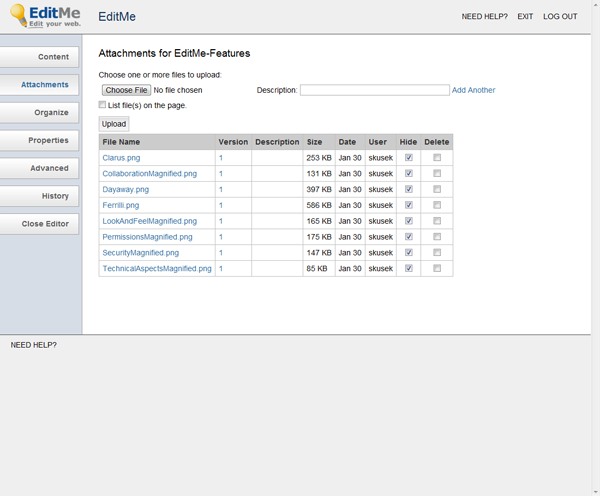The width and height of the screenshot is (600, 496).
Task: Uncheck Hide for PermissionsMagnified.png
Action: tap(409, 237)
